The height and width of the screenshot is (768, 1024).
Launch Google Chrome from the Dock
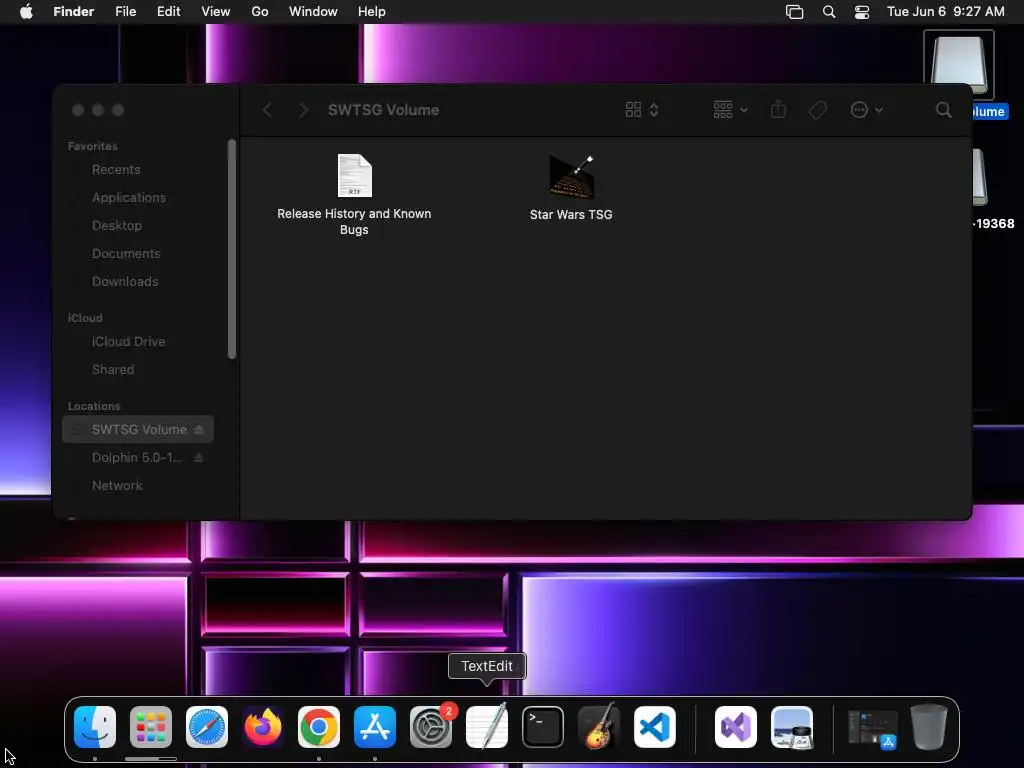[x=319, y=727]
